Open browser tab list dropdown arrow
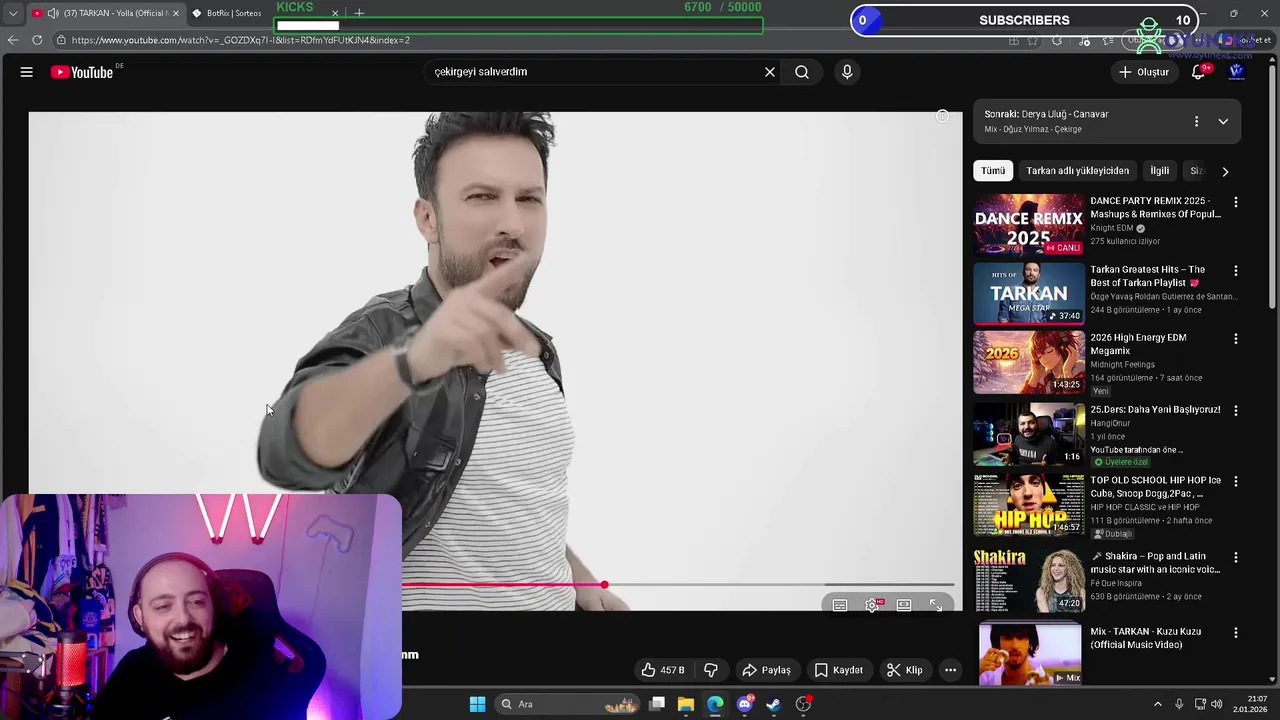The width and height of the screenshot is (1280, 720). (13, 13)
